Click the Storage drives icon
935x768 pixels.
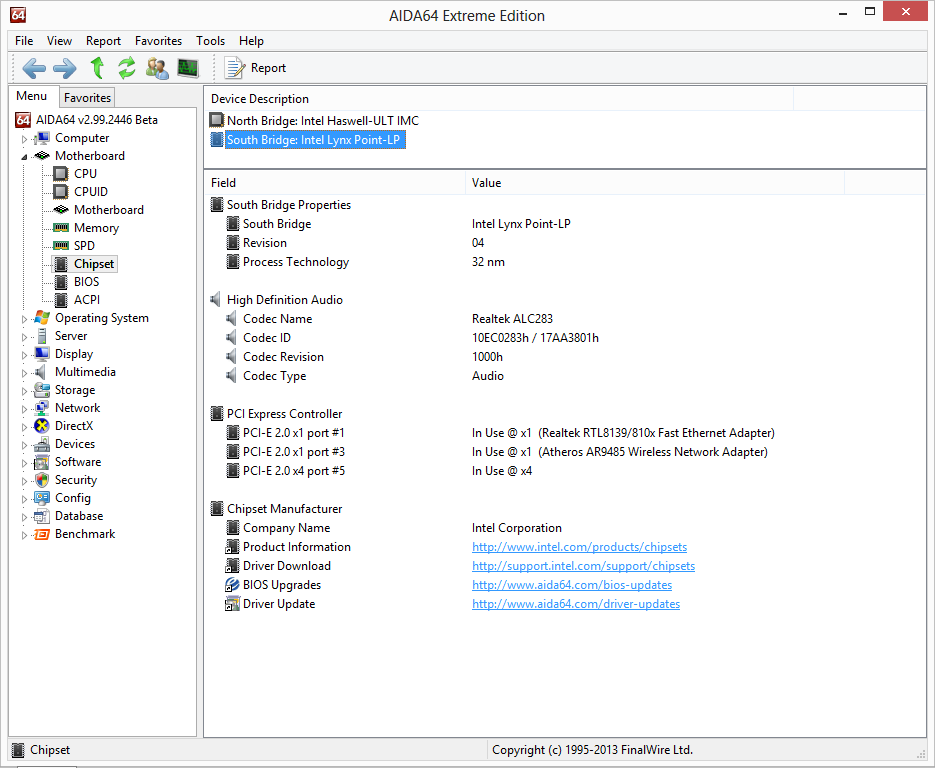coord(42,390)
